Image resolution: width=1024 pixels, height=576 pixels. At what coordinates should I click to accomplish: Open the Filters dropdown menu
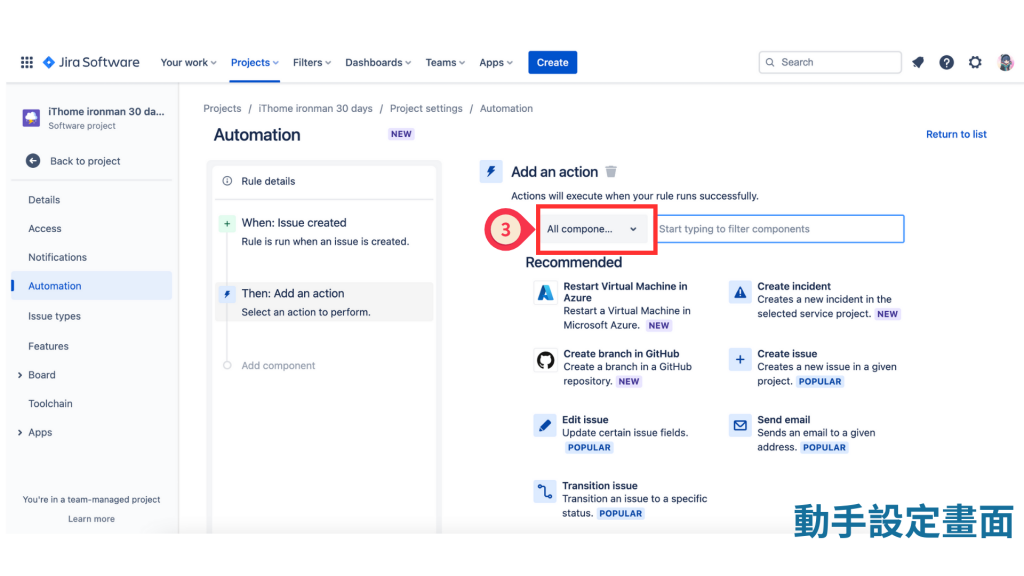click(x=312, y=62)
